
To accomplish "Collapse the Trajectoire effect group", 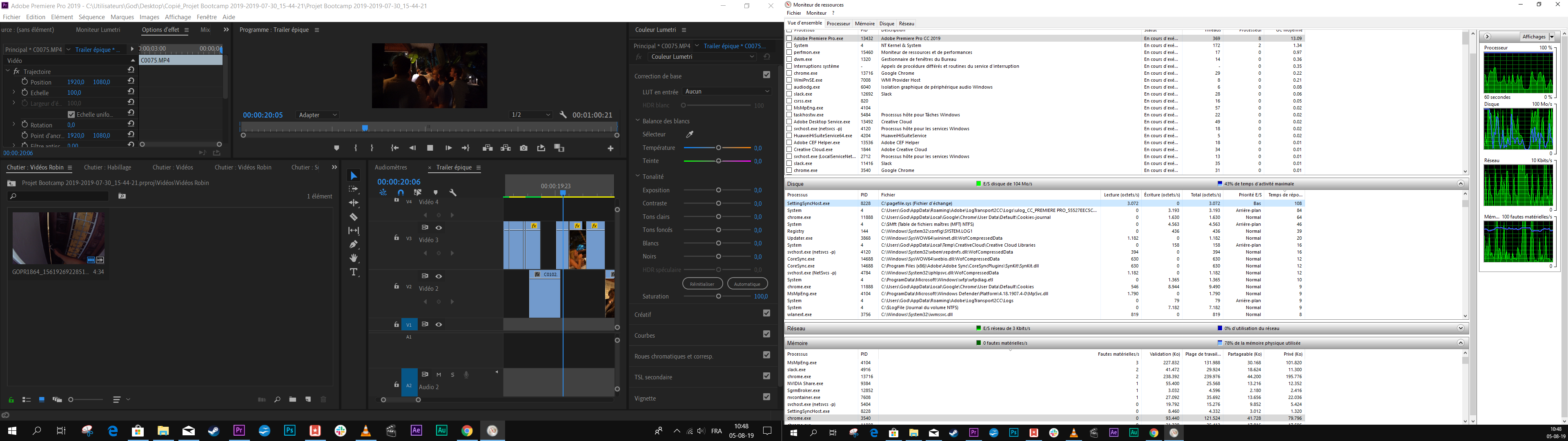I will click(x=9, y=71).
